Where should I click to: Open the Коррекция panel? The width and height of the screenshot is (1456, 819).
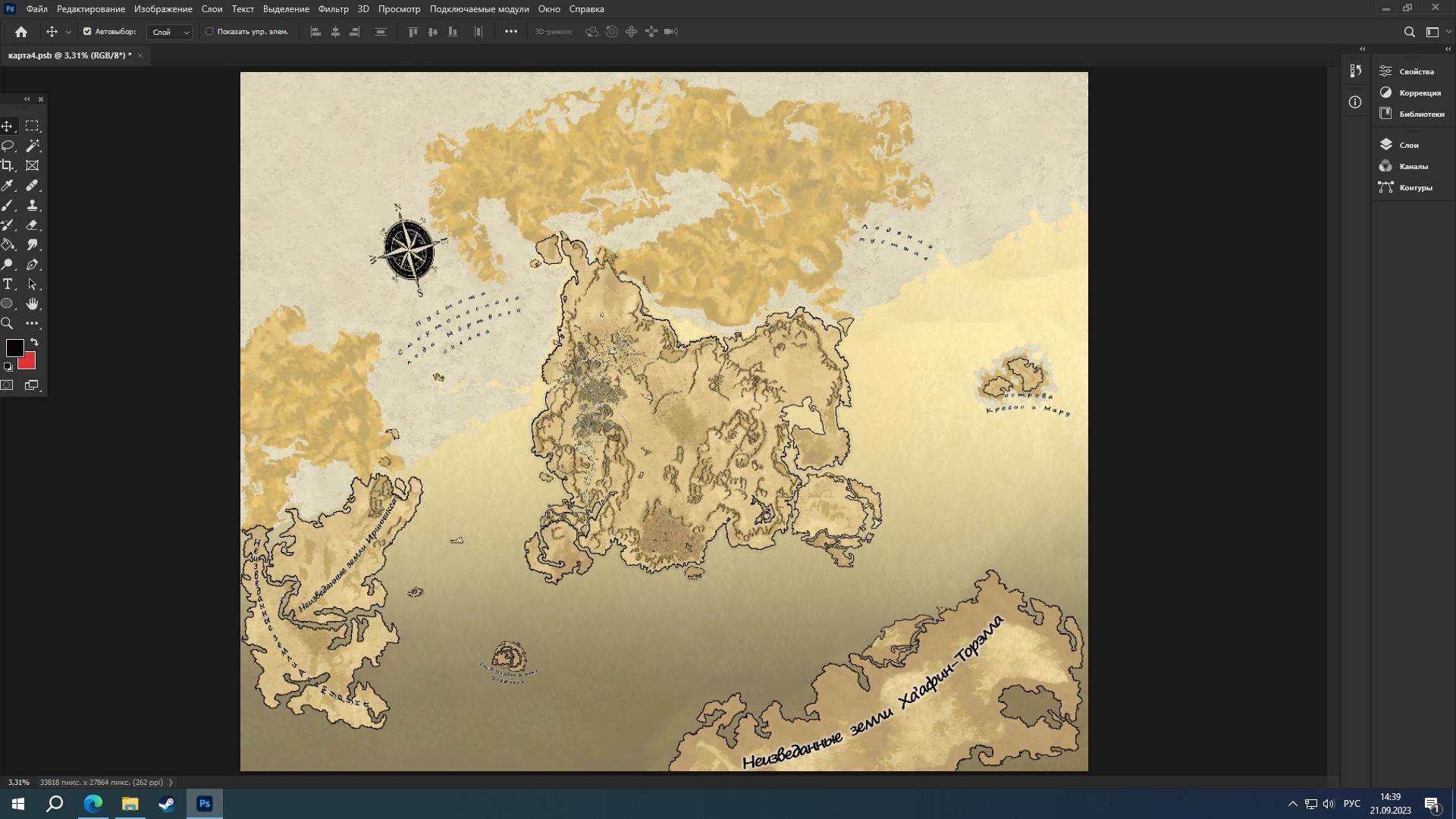1419,93
